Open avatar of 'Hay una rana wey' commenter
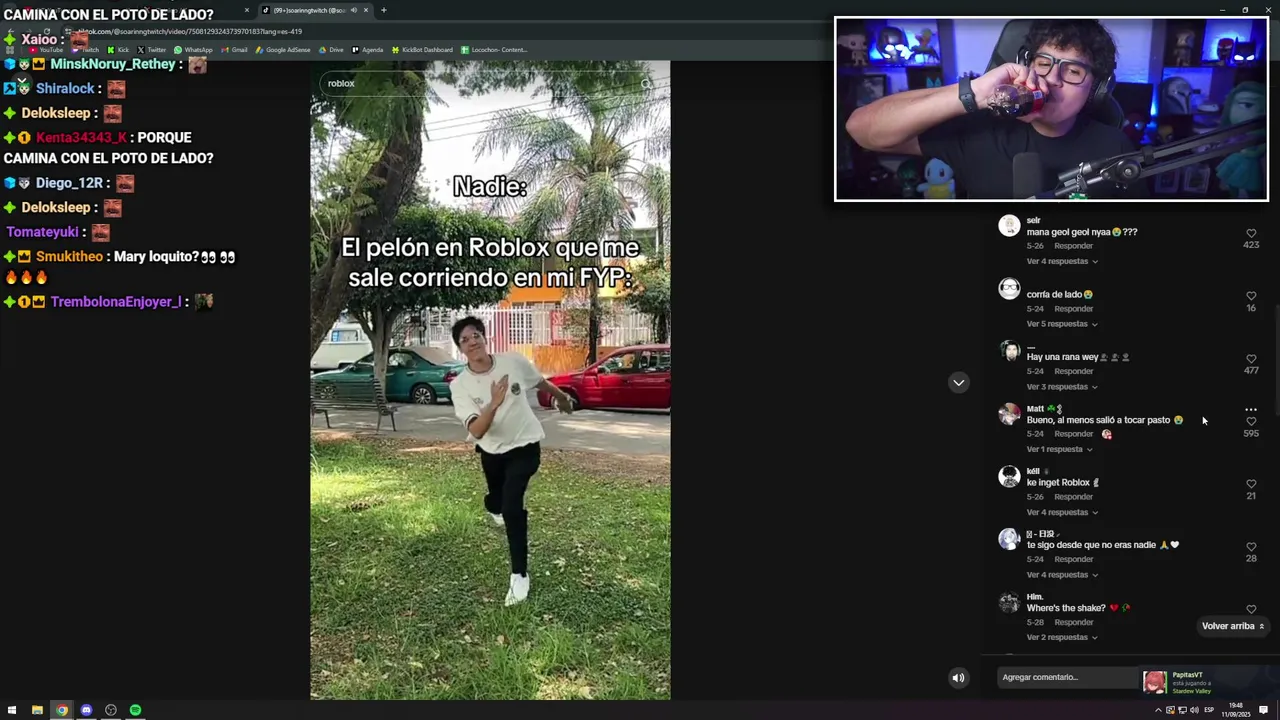Screen dimensions: 1280x720 tap(1009, 351)
